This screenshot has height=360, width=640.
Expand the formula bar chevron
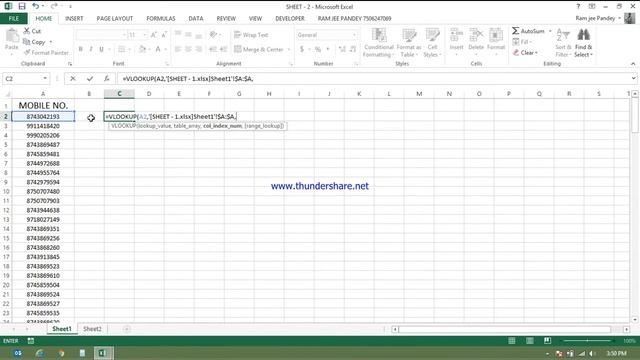633,78
